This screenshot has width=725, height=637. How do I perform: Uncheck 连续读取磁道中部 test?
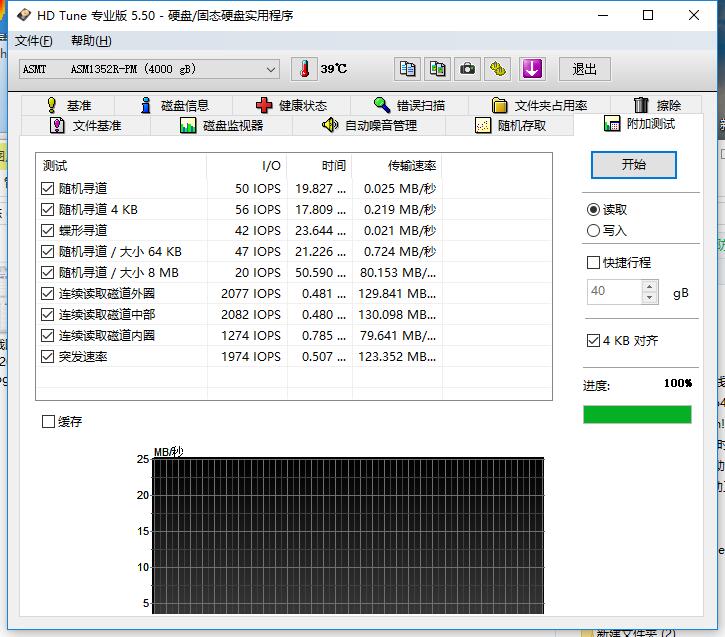(x=48, y=314)
